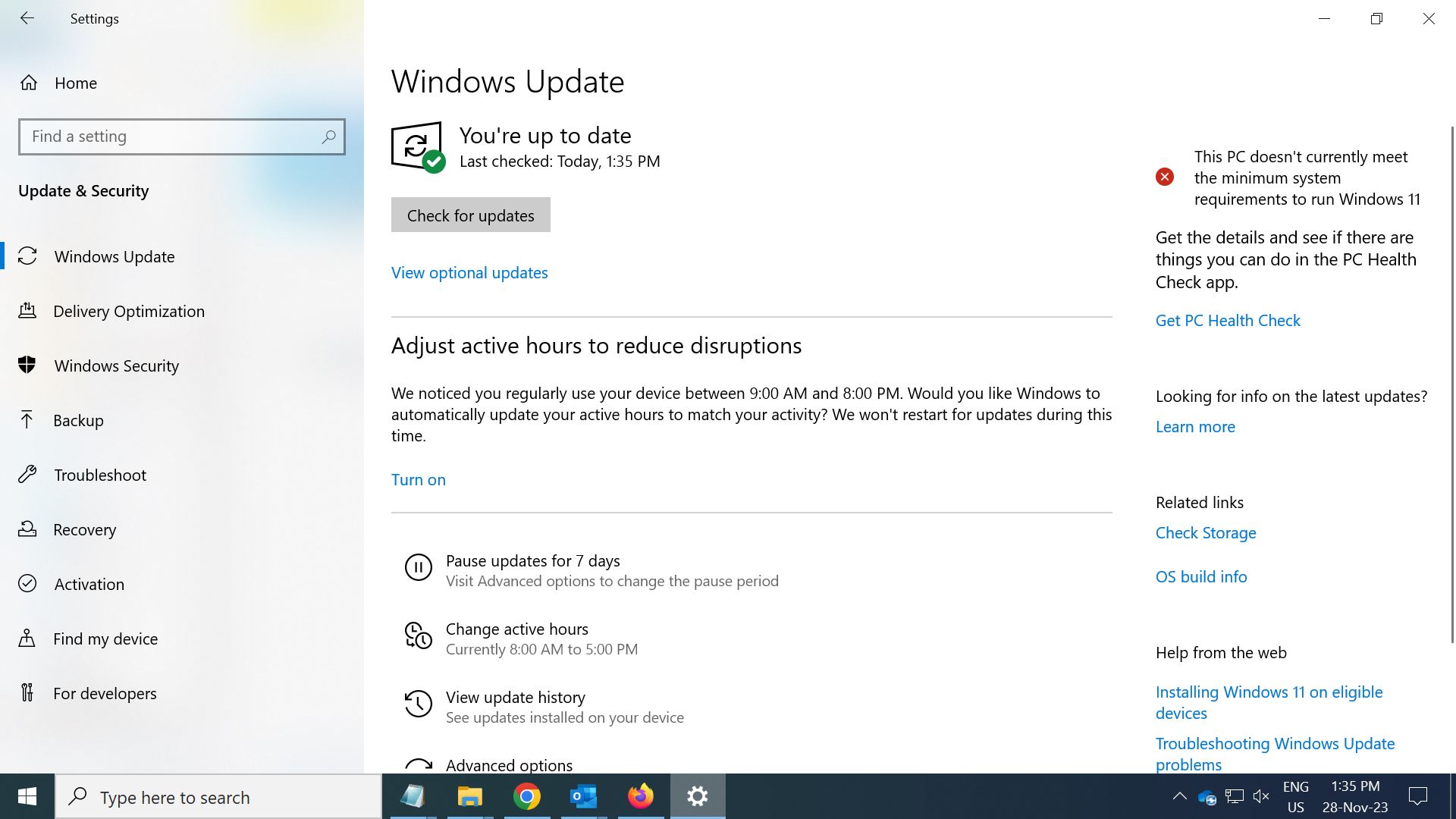The height and width of the screenshot is (819, 1456).
Task: Click the settings search input field
Action: [x=181, y=136]
